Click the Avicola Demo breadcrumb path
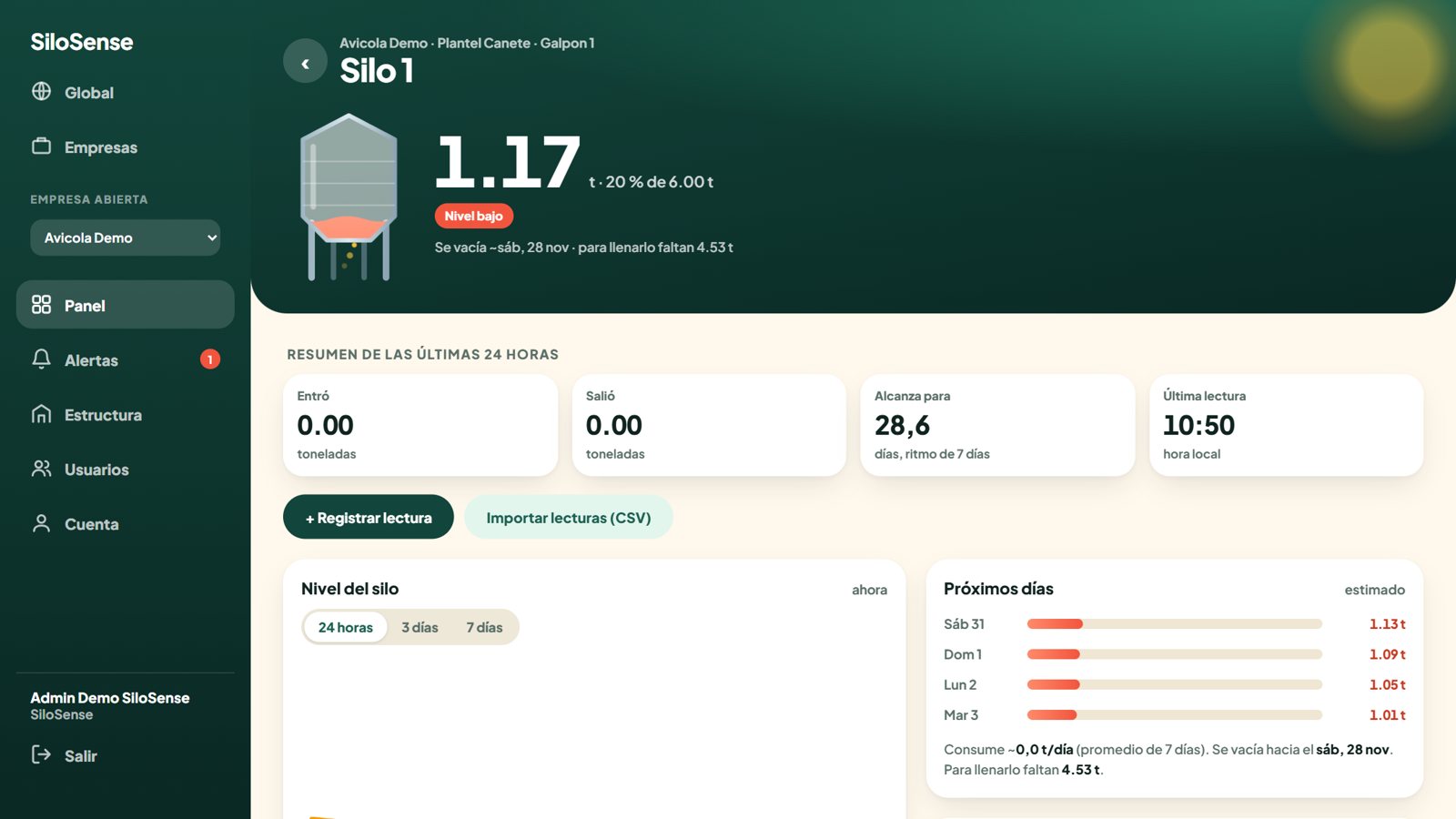The image size is (1456, 819). [x=467, y=43]
